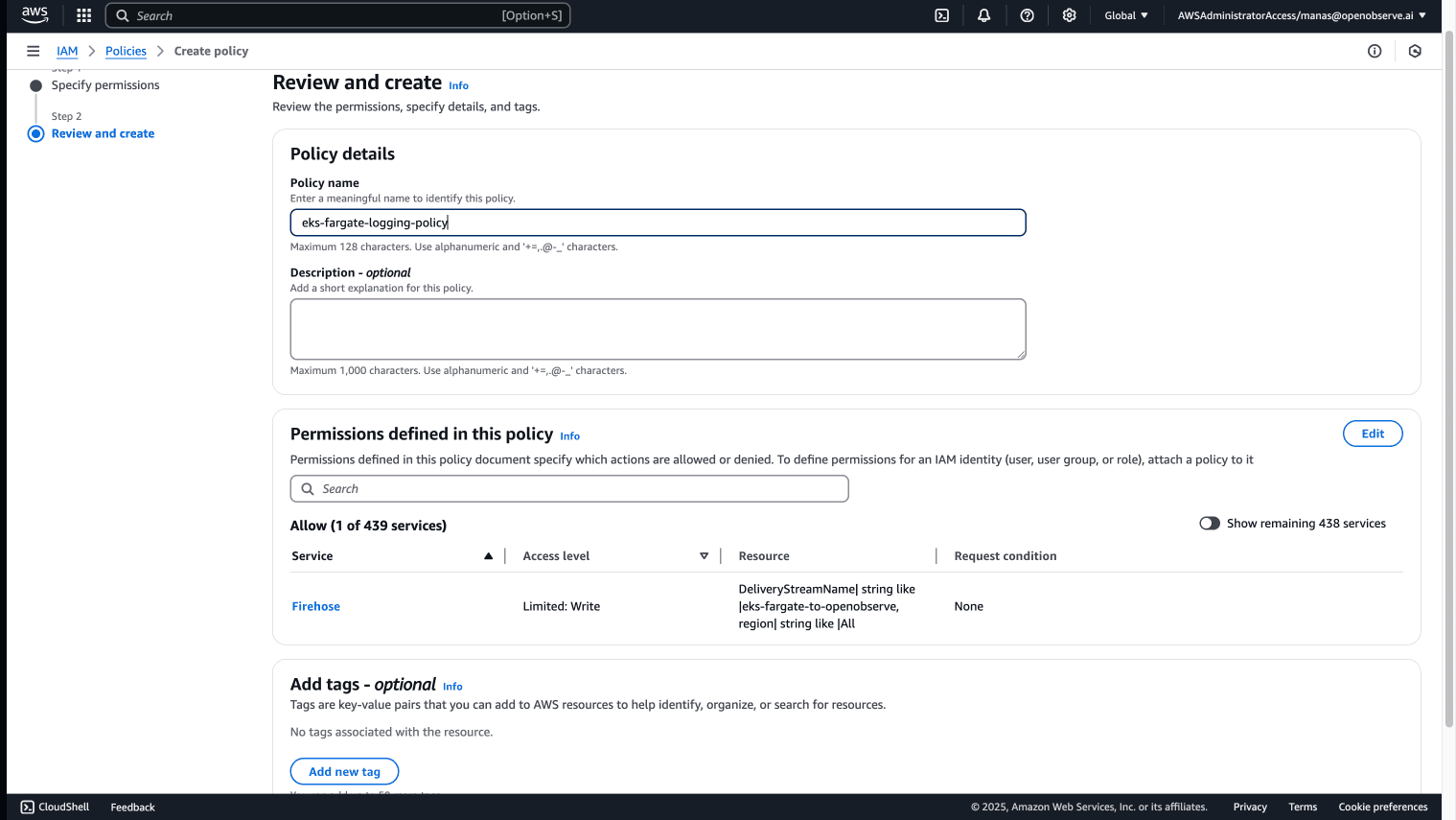1456x820 pixels.
Task: Open the CloudShell terminal icon in top bar
Action: point(941,15)
